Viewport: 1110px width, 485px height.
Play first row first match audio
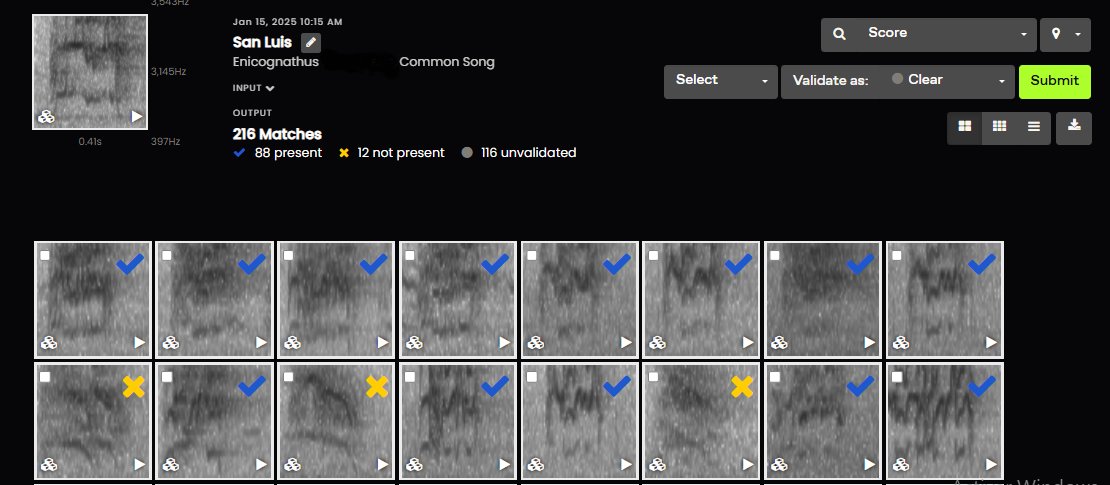(x=139, y=343)
